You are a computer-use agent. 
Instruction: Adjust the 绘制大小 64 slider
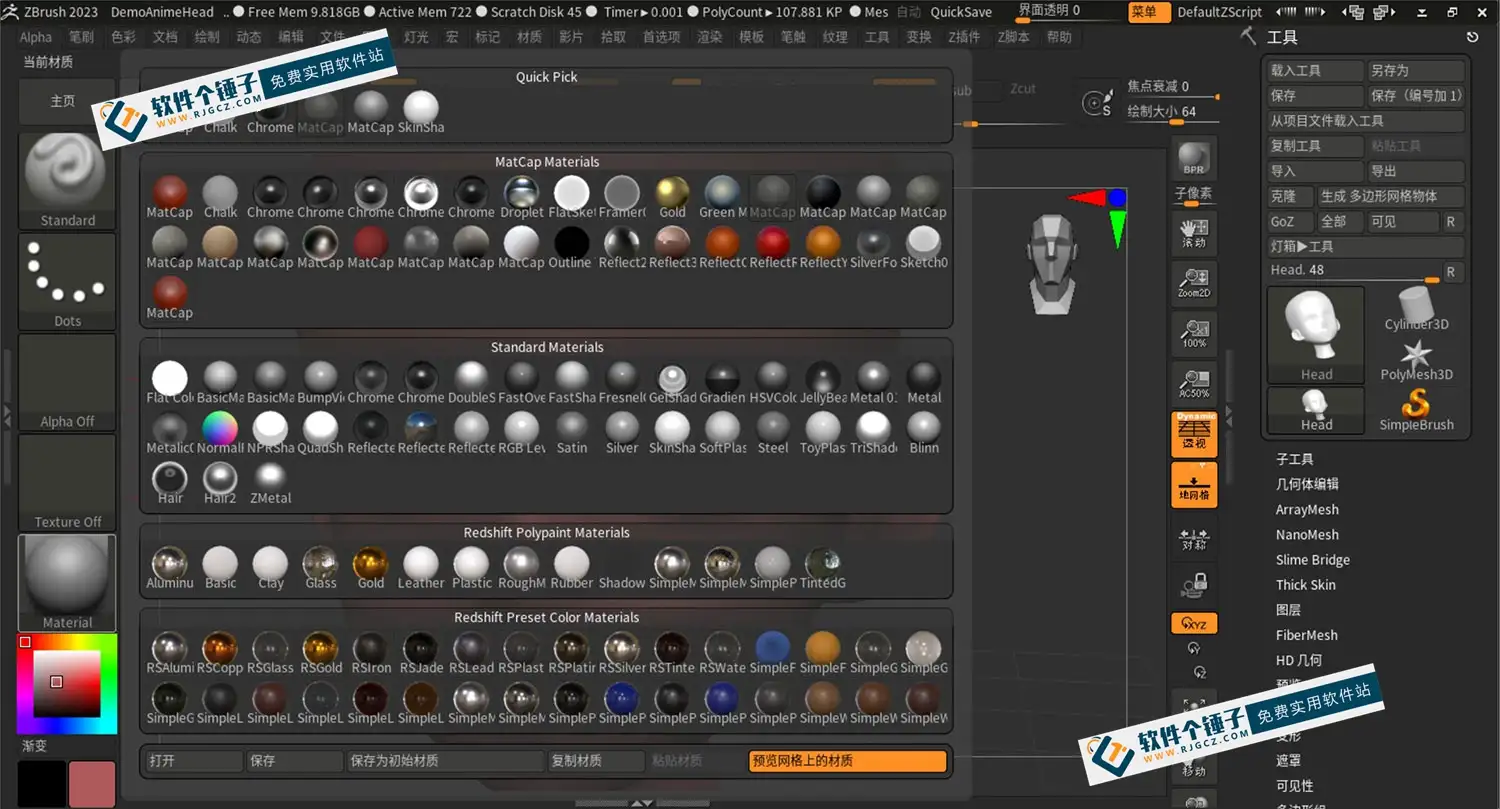[x=1172, y=112]
